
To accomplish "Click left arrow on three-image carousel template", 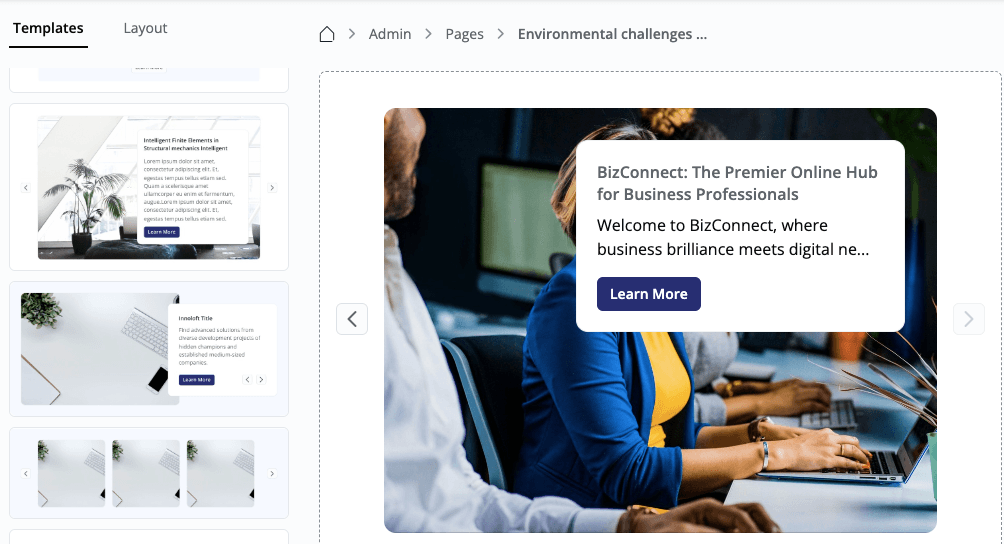I will pyautogui.click(x=25, y=473).
